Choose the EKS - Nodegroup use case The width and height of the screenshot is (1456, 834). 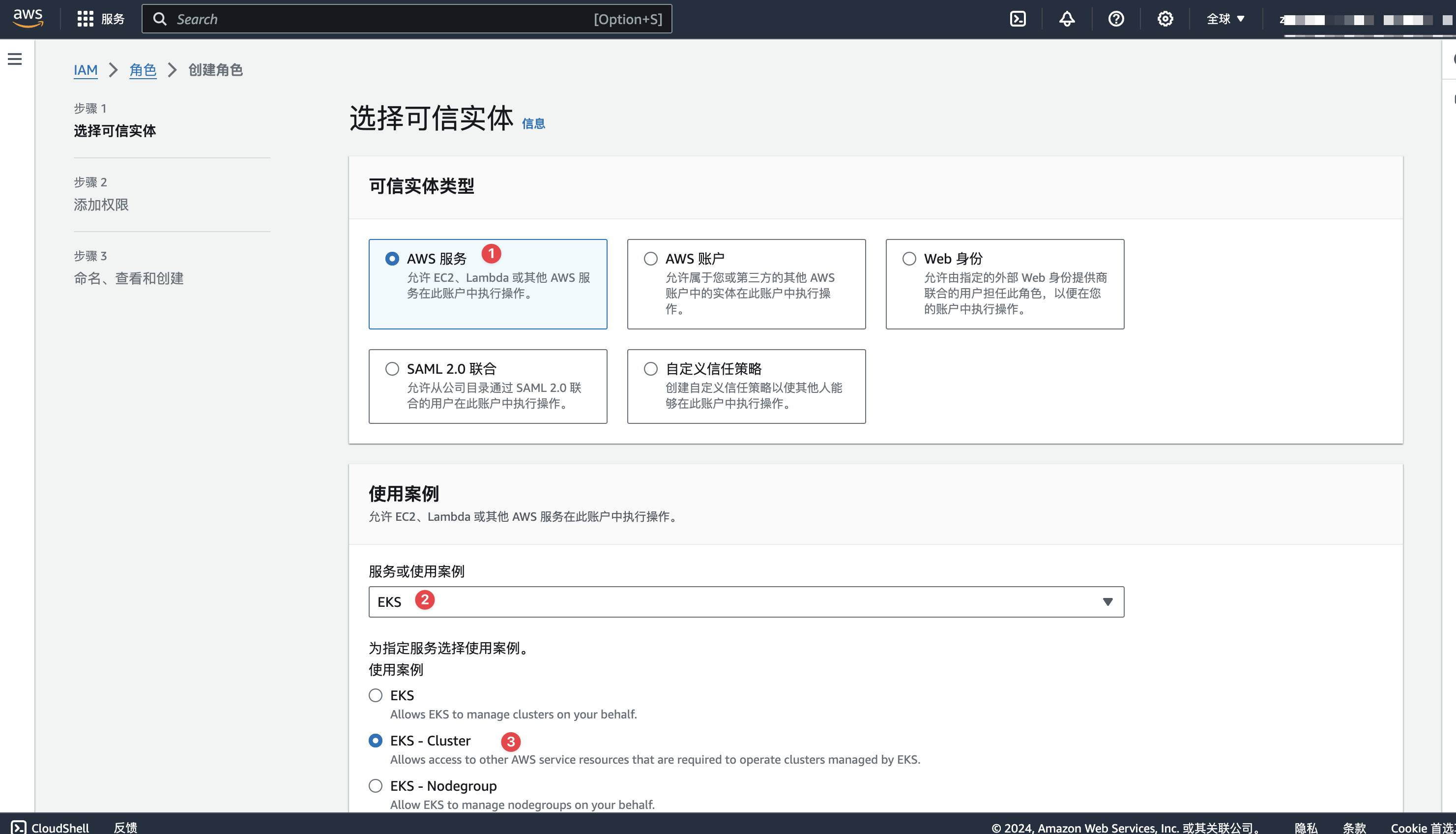tap(376, 786)
